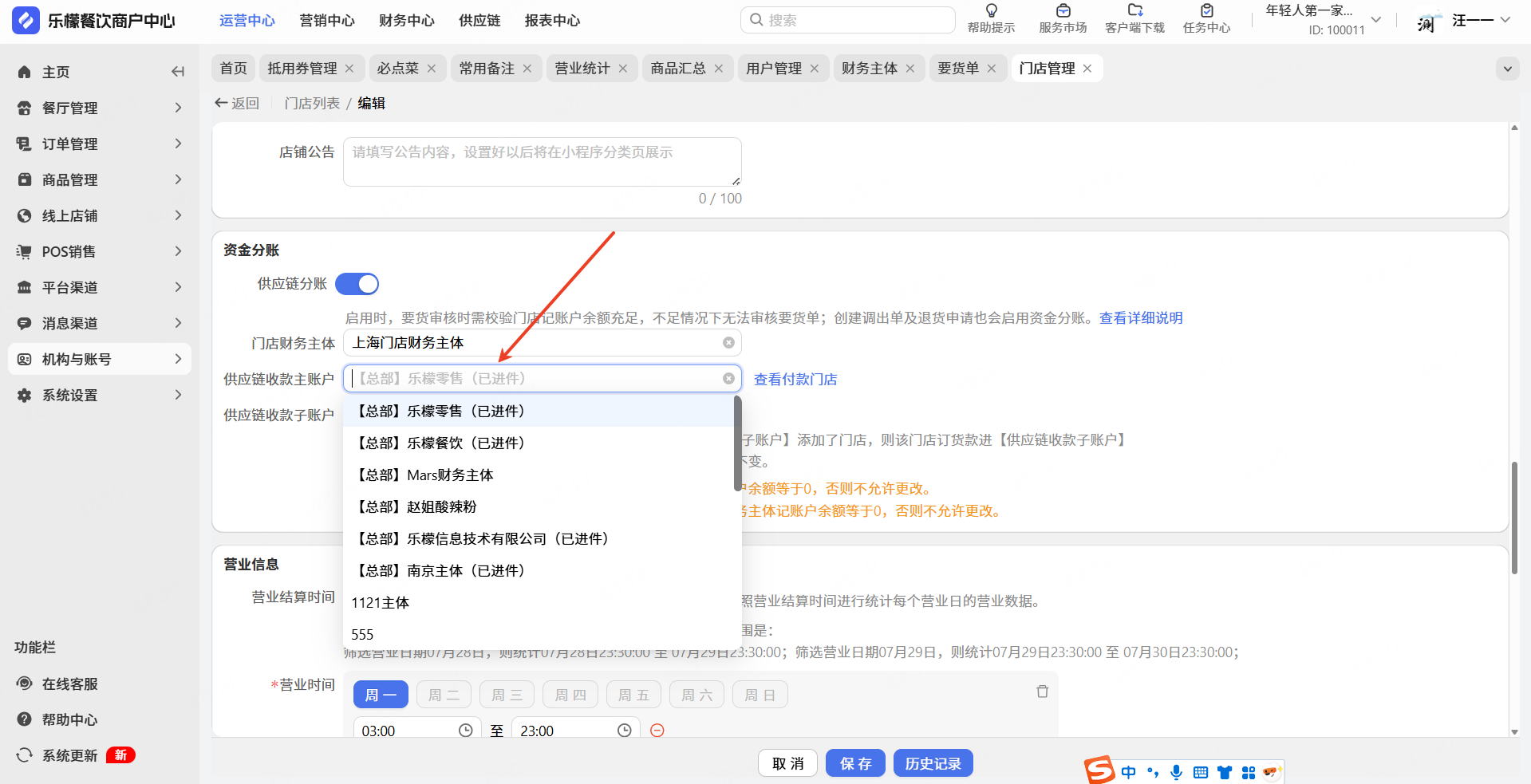Select 周二 business day

click(x=444, y=695)
